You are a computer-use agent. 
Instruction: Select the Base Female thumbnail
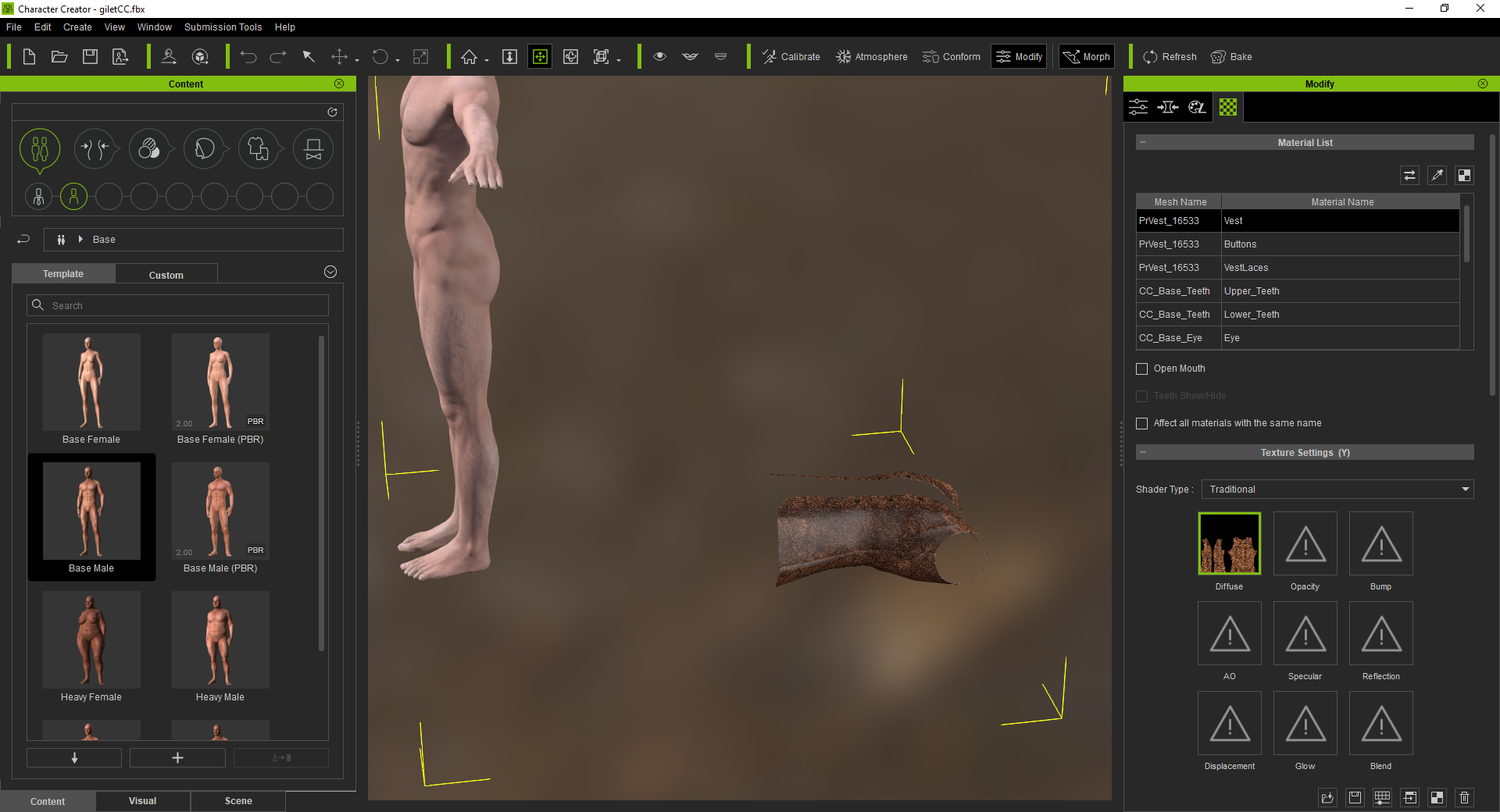pos(91,383)
